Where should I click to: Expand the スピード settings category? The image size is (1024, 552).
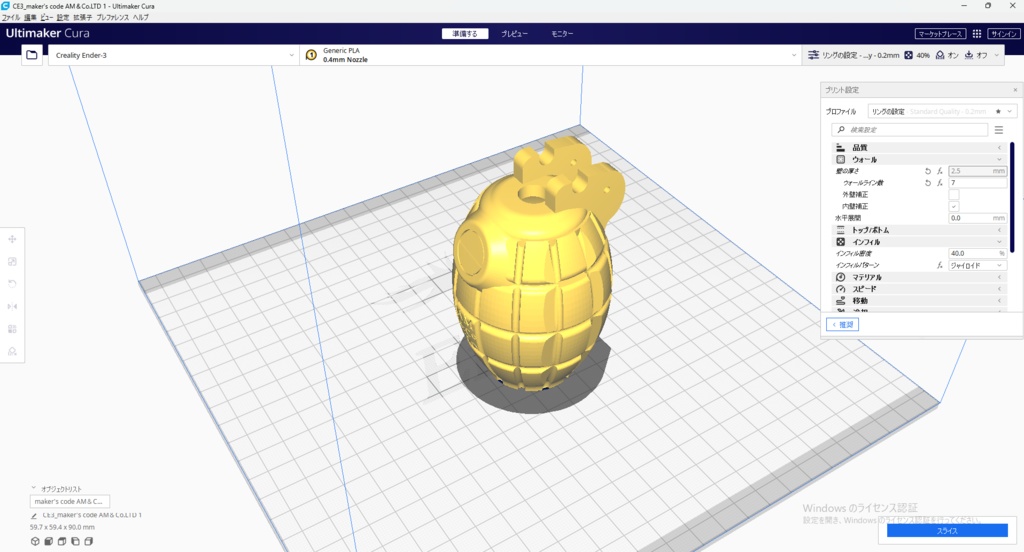[x=919, y=289]
